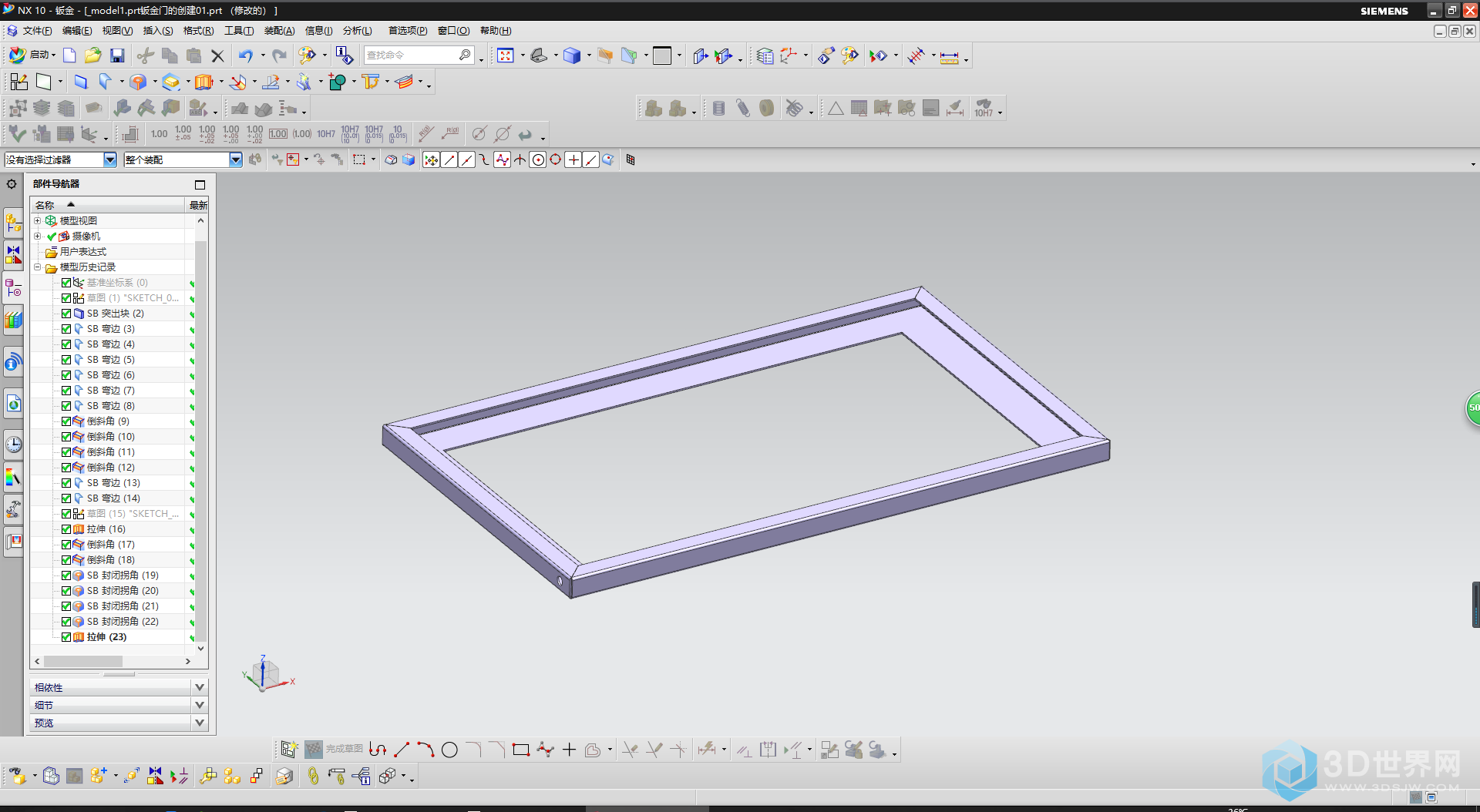This screenshot has height=812, width=1480.
Task: Click the Point plus sketch tool
Action: [569, 750]
